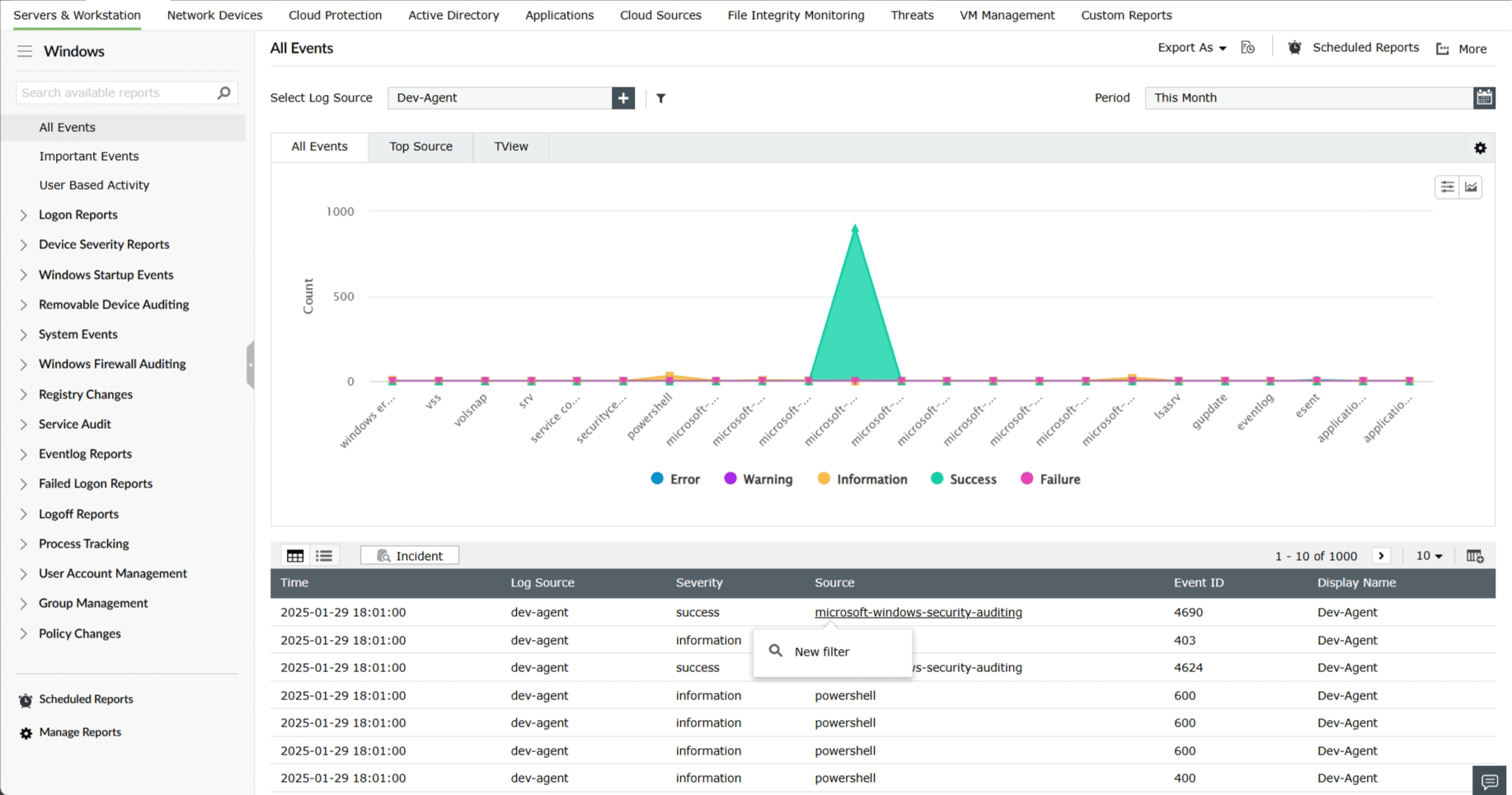The image size is (1512, 795).
Task: Open the chart settings gear
Action: (x=1480, y=148)
